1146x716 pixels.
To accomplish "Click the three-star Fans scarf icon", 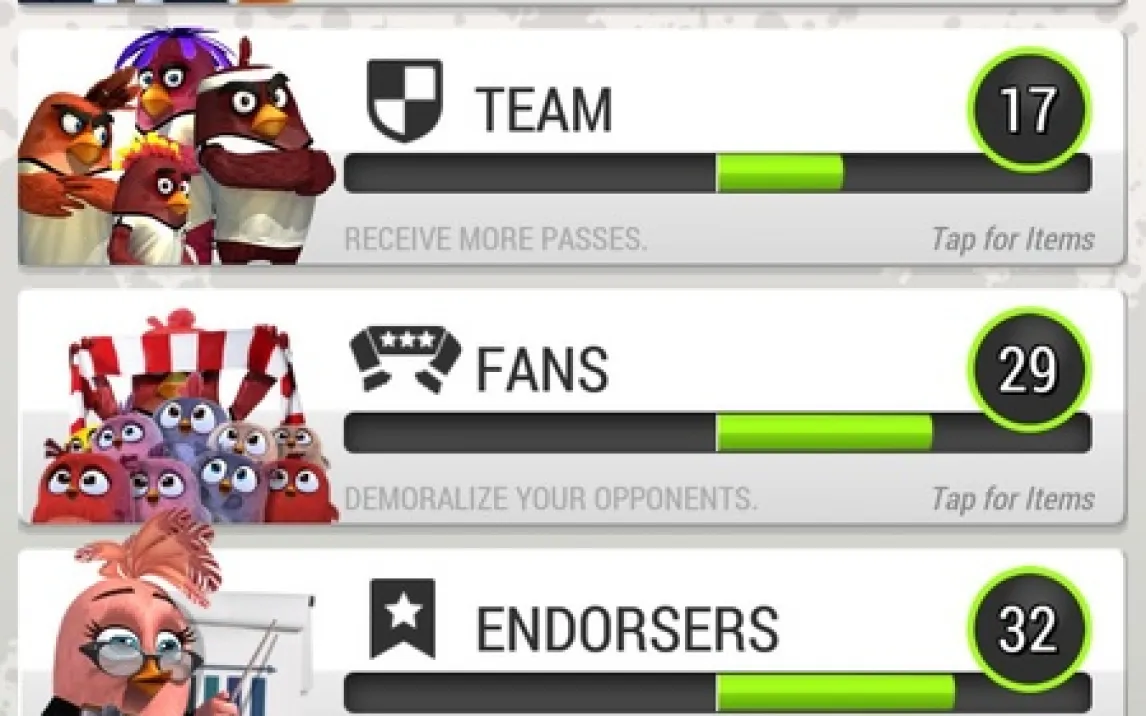I will coord(406,359).
